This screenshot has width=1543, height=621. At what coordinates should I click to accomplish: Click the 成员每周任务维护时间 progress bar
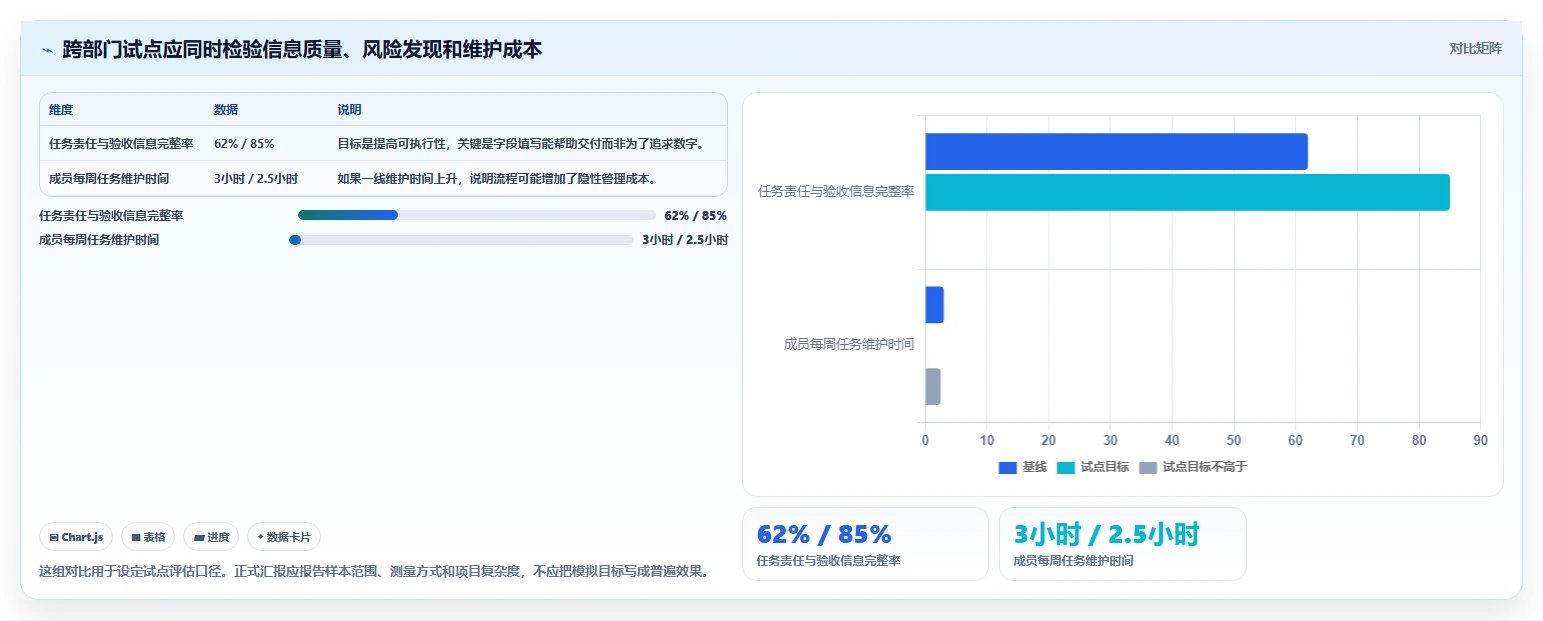461,240
